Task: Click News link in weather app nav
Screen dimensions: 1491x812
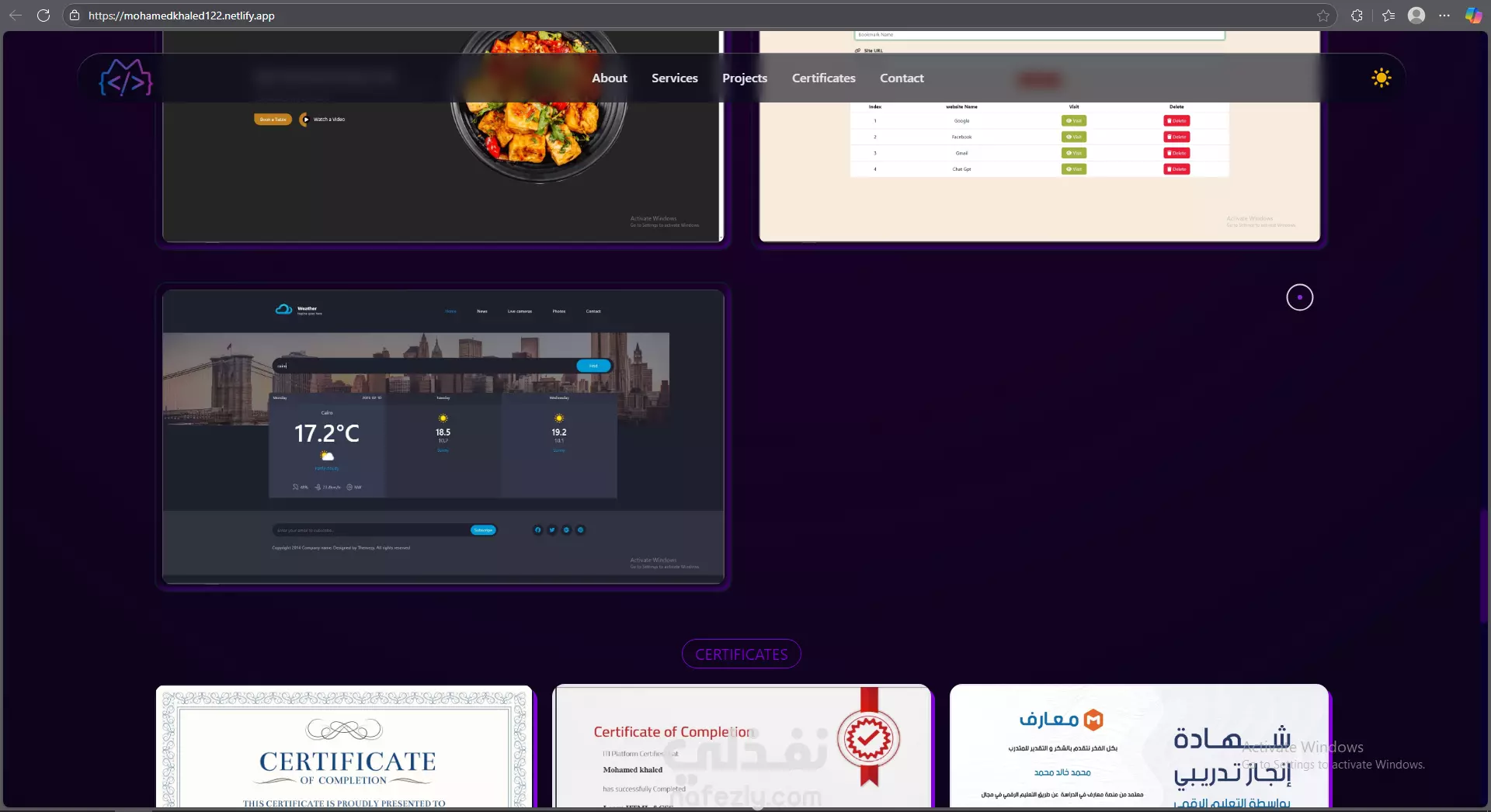Action: tap(482, 311)
